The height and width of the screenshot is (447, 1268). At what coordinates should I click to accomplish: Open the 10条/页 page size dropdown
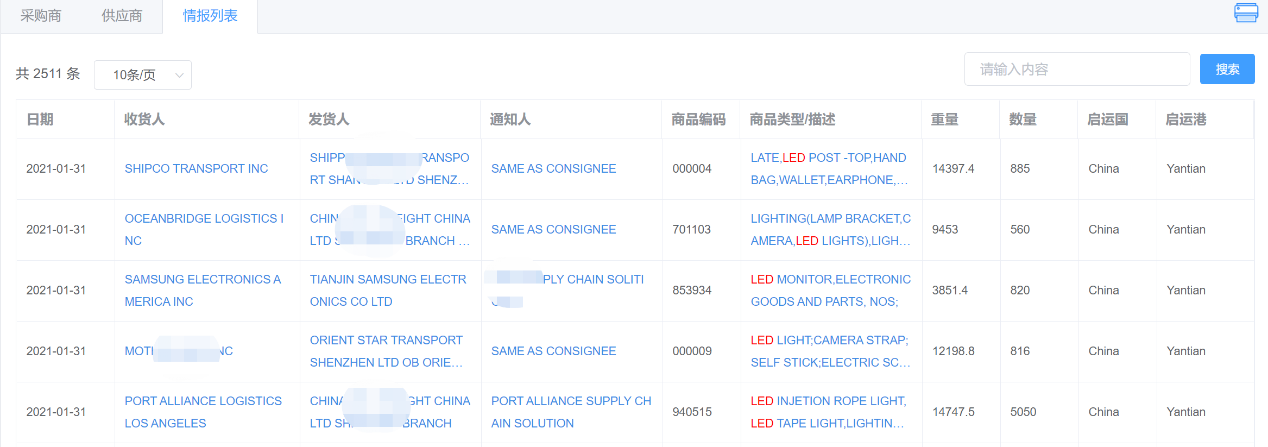143,75
